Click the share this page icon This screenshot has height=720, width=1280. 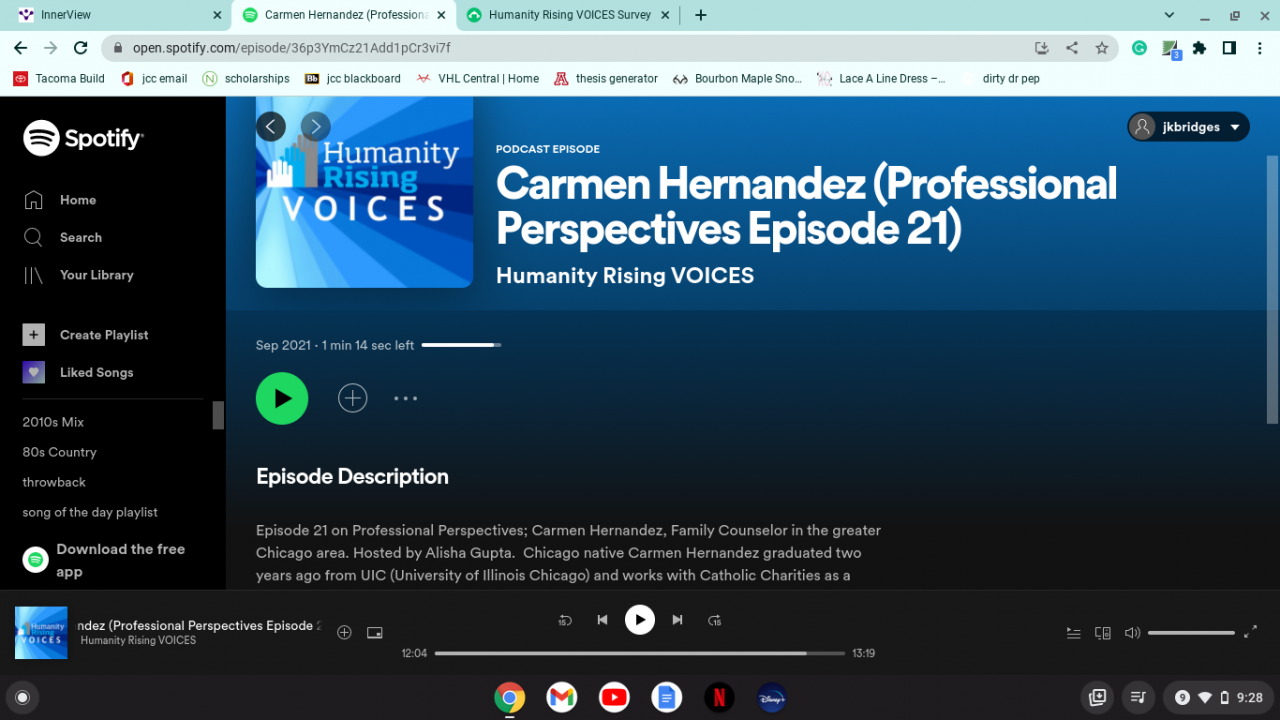(1072, 48)
